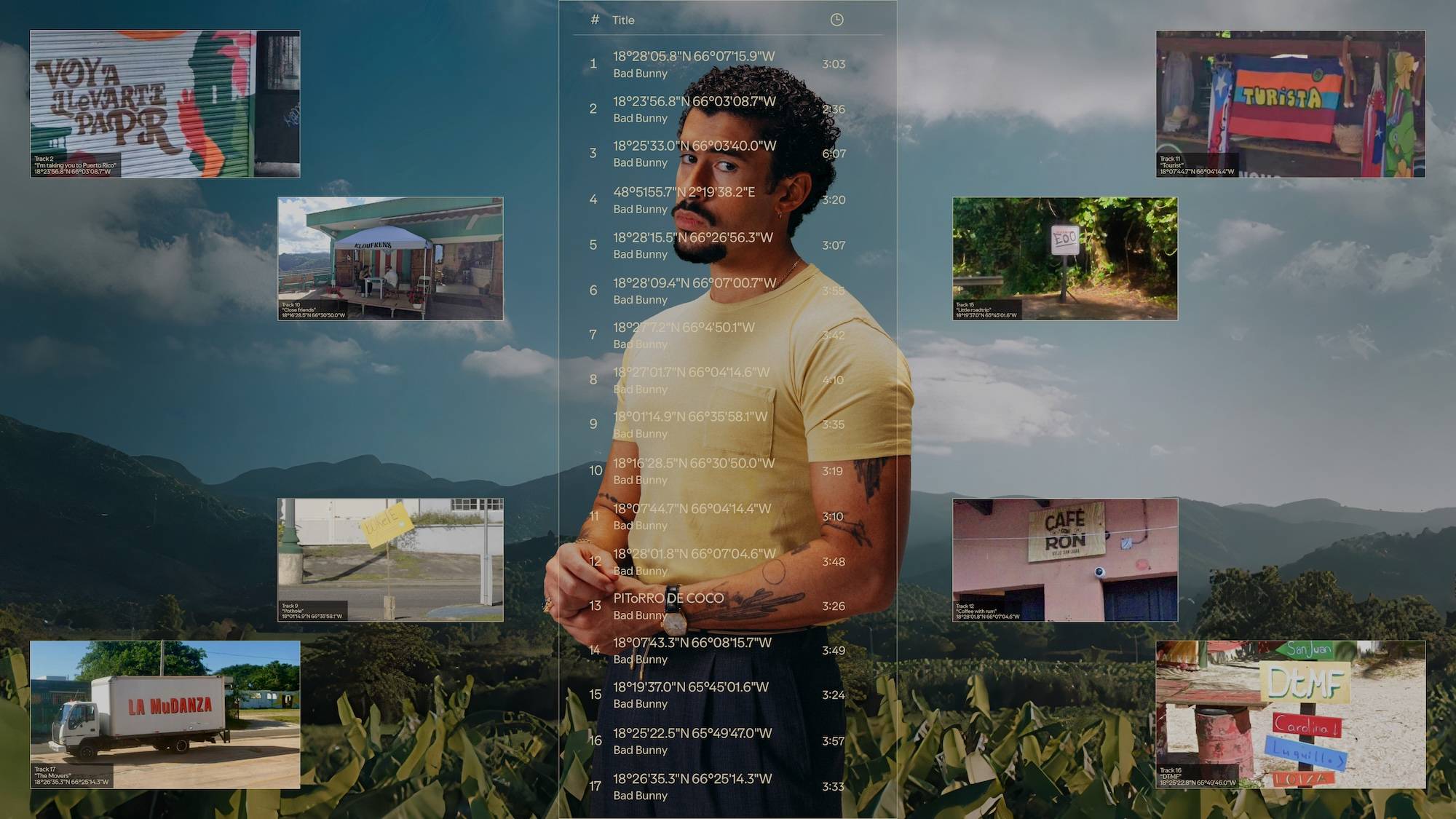This screenshot has width=1456, height=819.
Task: Select track title 18°19'37.0"N 65°45'01.6"W
Action: [x=691, y=687]
